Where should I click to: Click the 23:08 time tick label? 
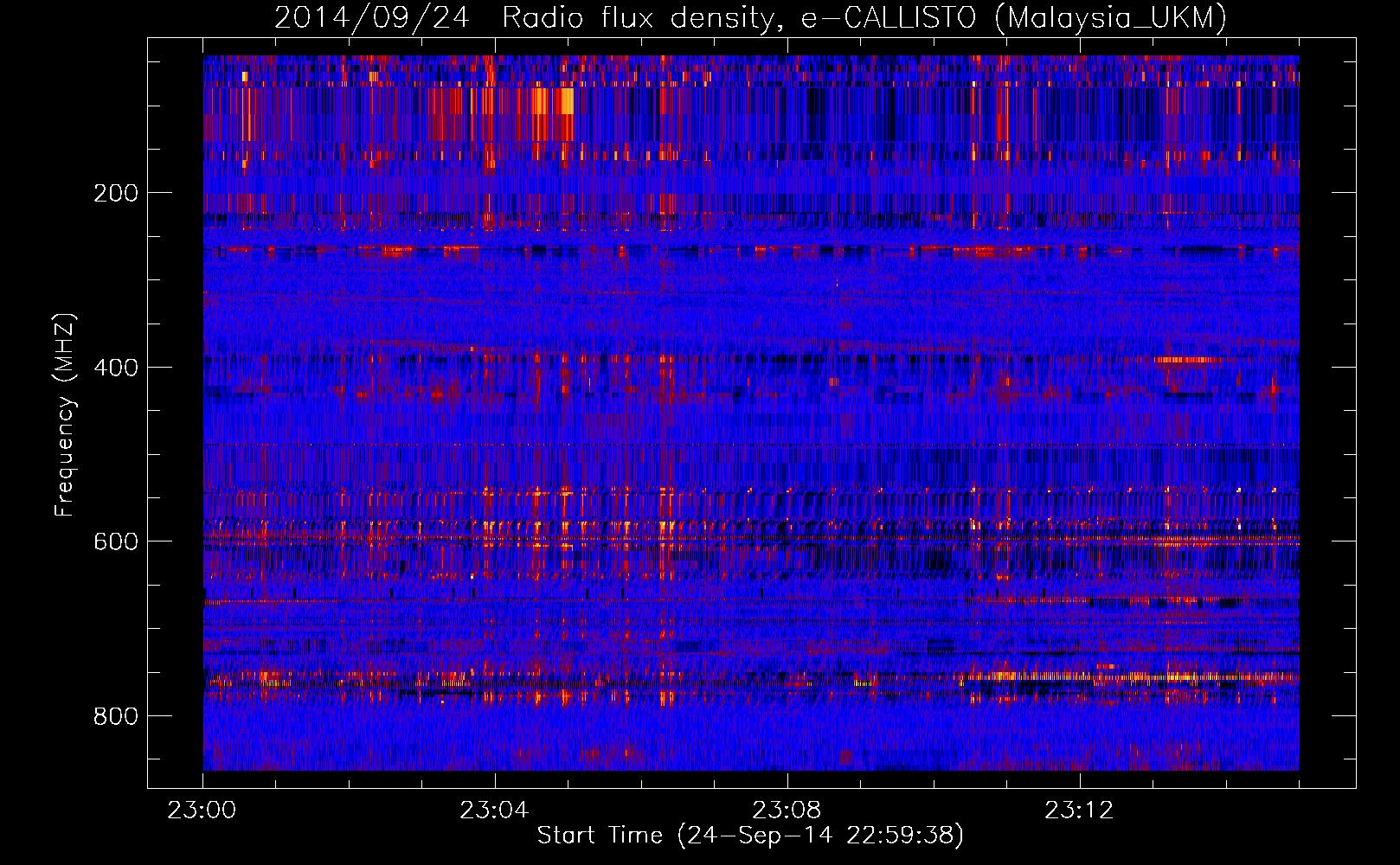pos(787,811)
